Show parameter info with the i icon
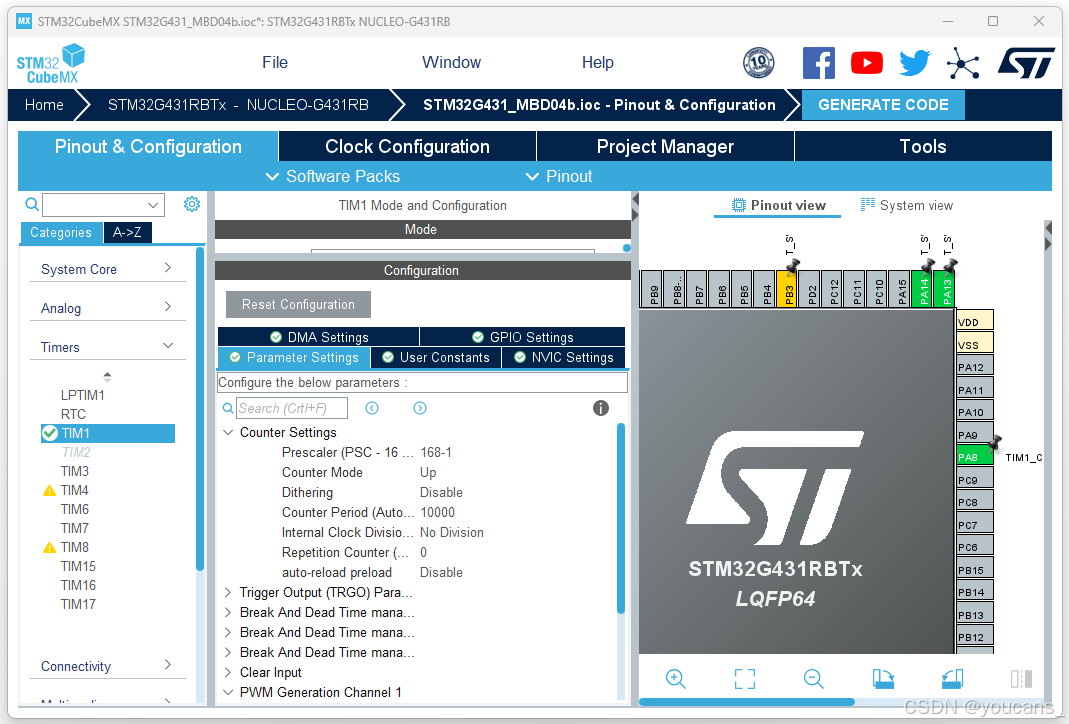Image resolution: width=1069 pixels, height=724 pixels. (601, 408)
